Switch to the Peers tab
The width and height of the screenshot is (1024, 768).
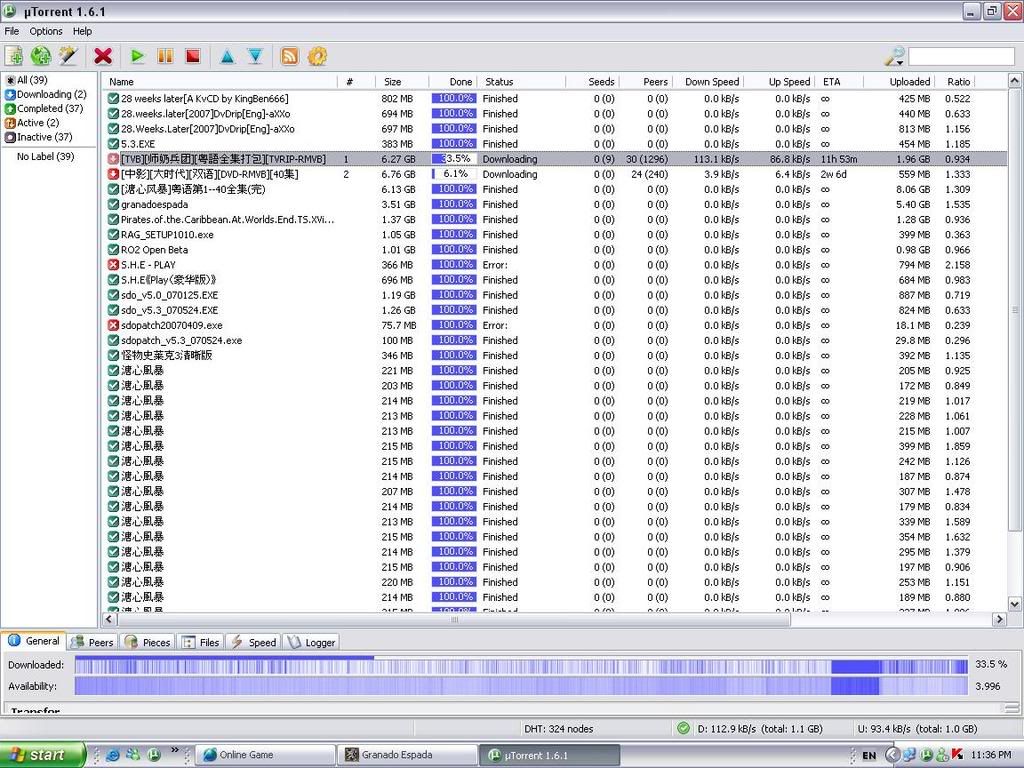(x=93, y=642)
